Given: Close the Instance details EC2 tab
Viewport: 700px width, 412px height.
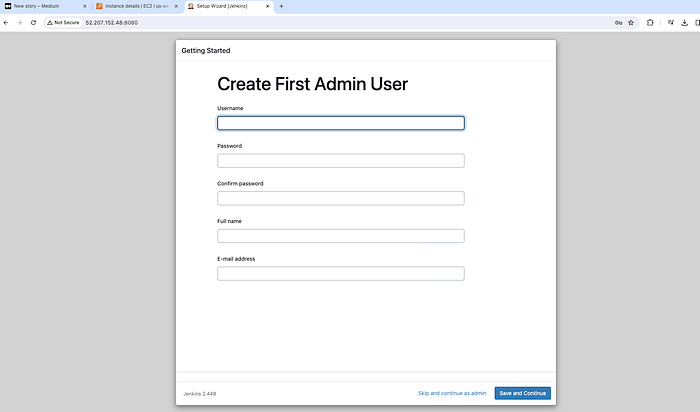Looking at the screenshot, I should (x=176, y=6).
